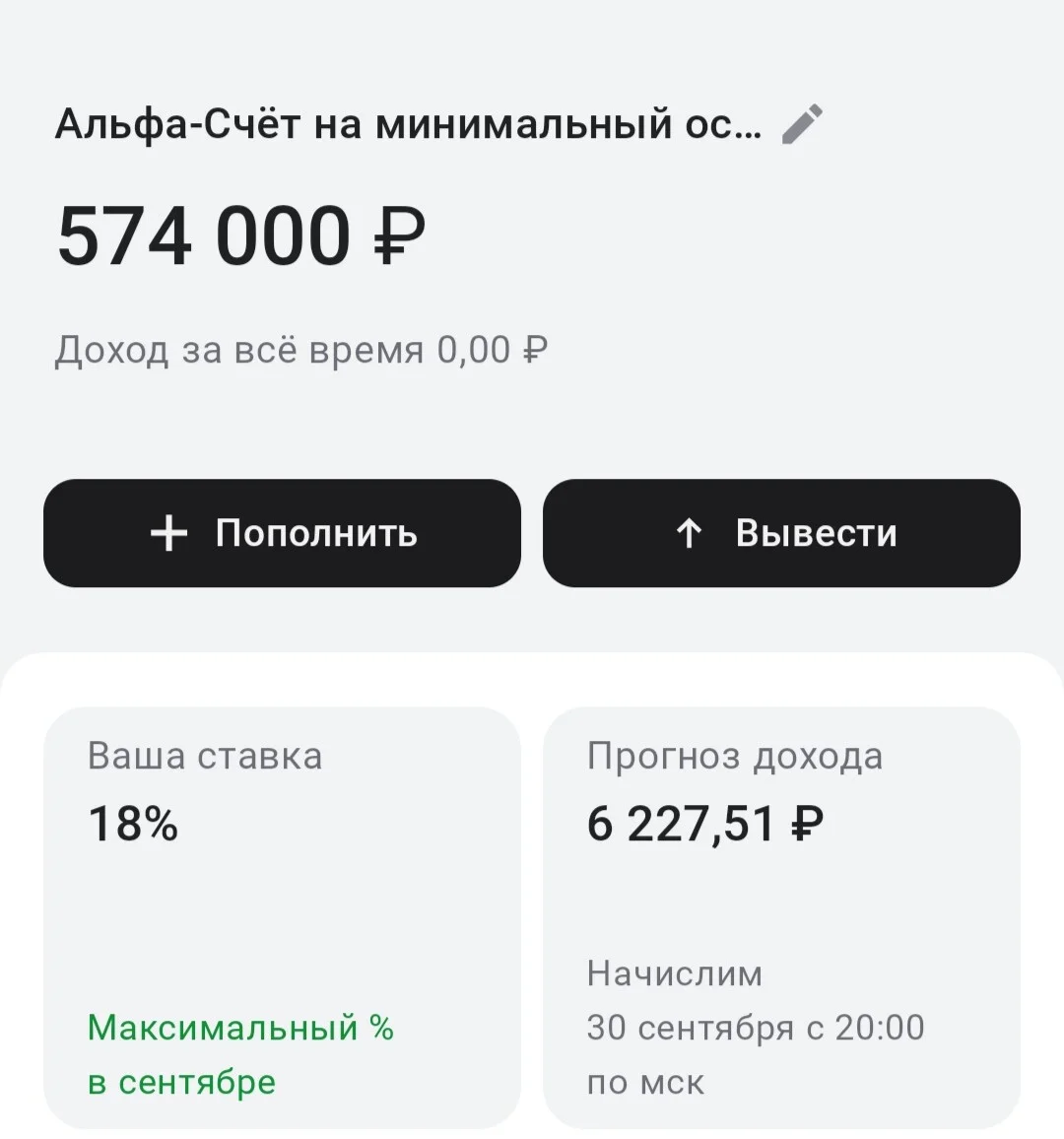
Task: Tap the green Максимальный % в сентябре text
Action: [x=240, y=1054]
